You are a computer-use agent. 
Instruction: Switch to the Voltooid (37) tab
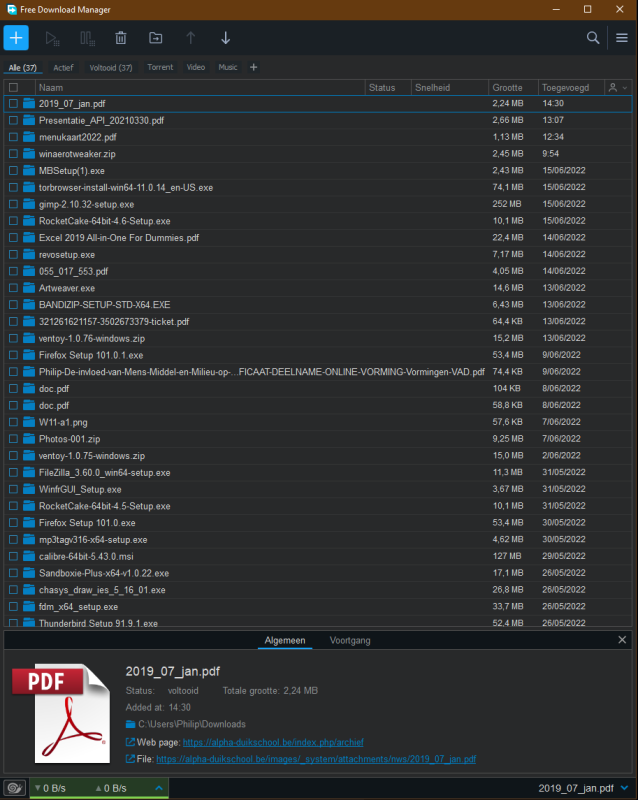[111, 67]
